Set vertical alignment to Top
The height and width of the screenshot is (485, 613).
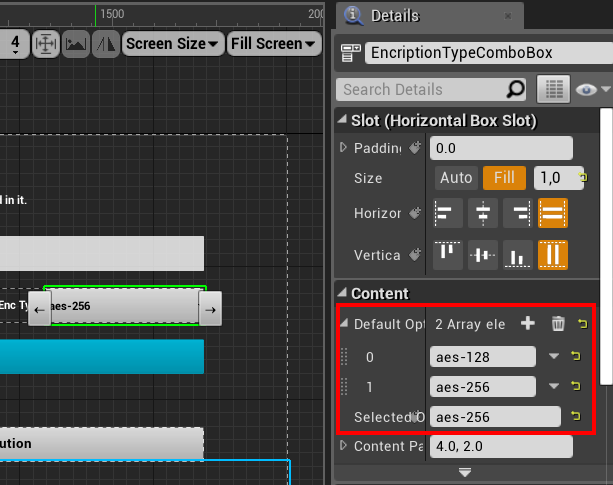pyautogui.click(x=448, y=255)
